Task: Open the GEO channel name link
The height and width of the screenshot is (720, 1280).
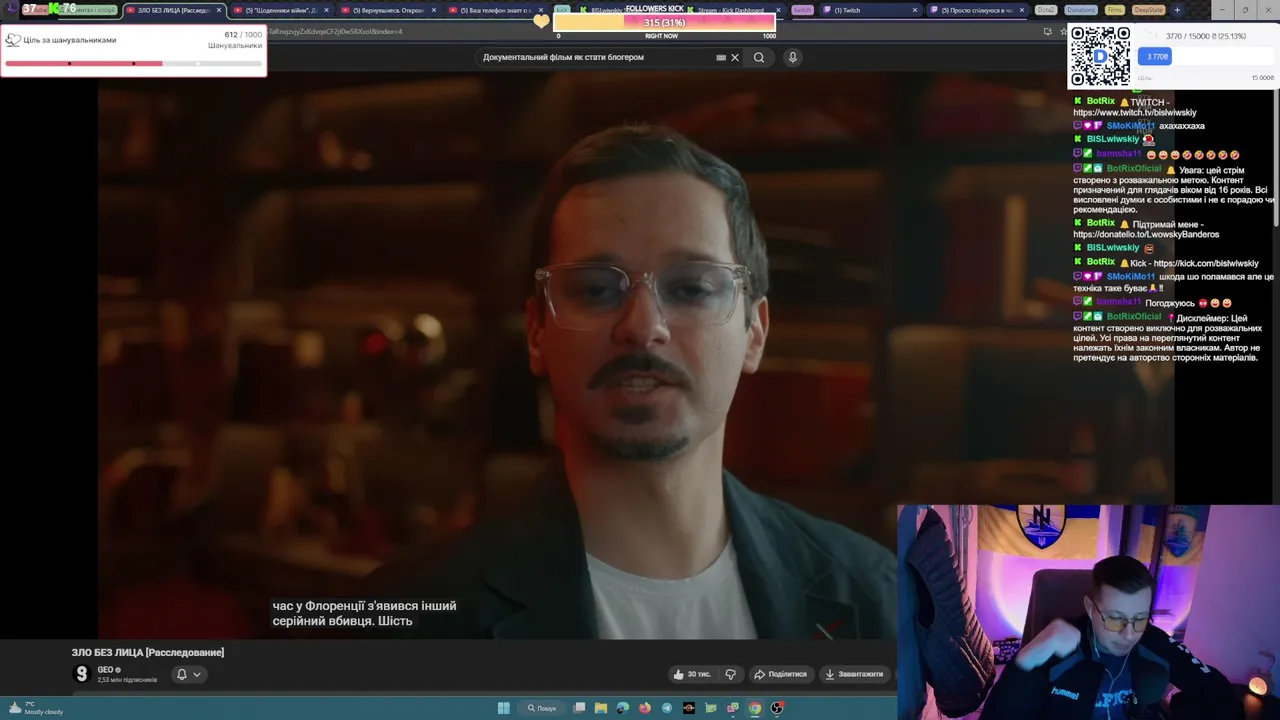Action: [105, 670]
